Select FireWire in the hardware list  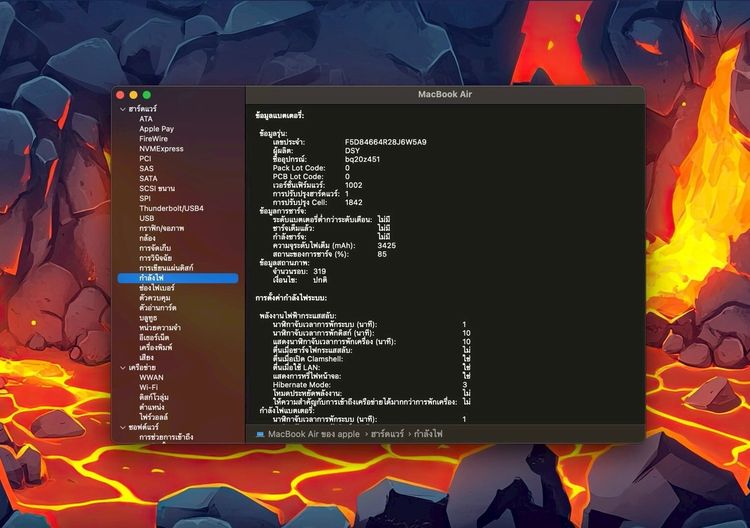click(x=154, y=139)
